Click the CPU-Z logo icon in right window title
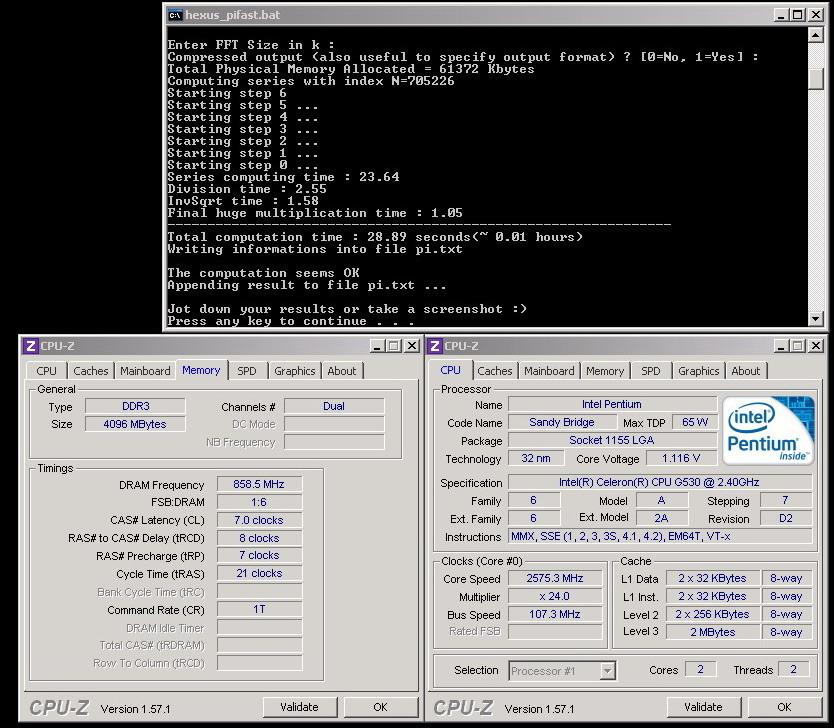 pos(435,346)
